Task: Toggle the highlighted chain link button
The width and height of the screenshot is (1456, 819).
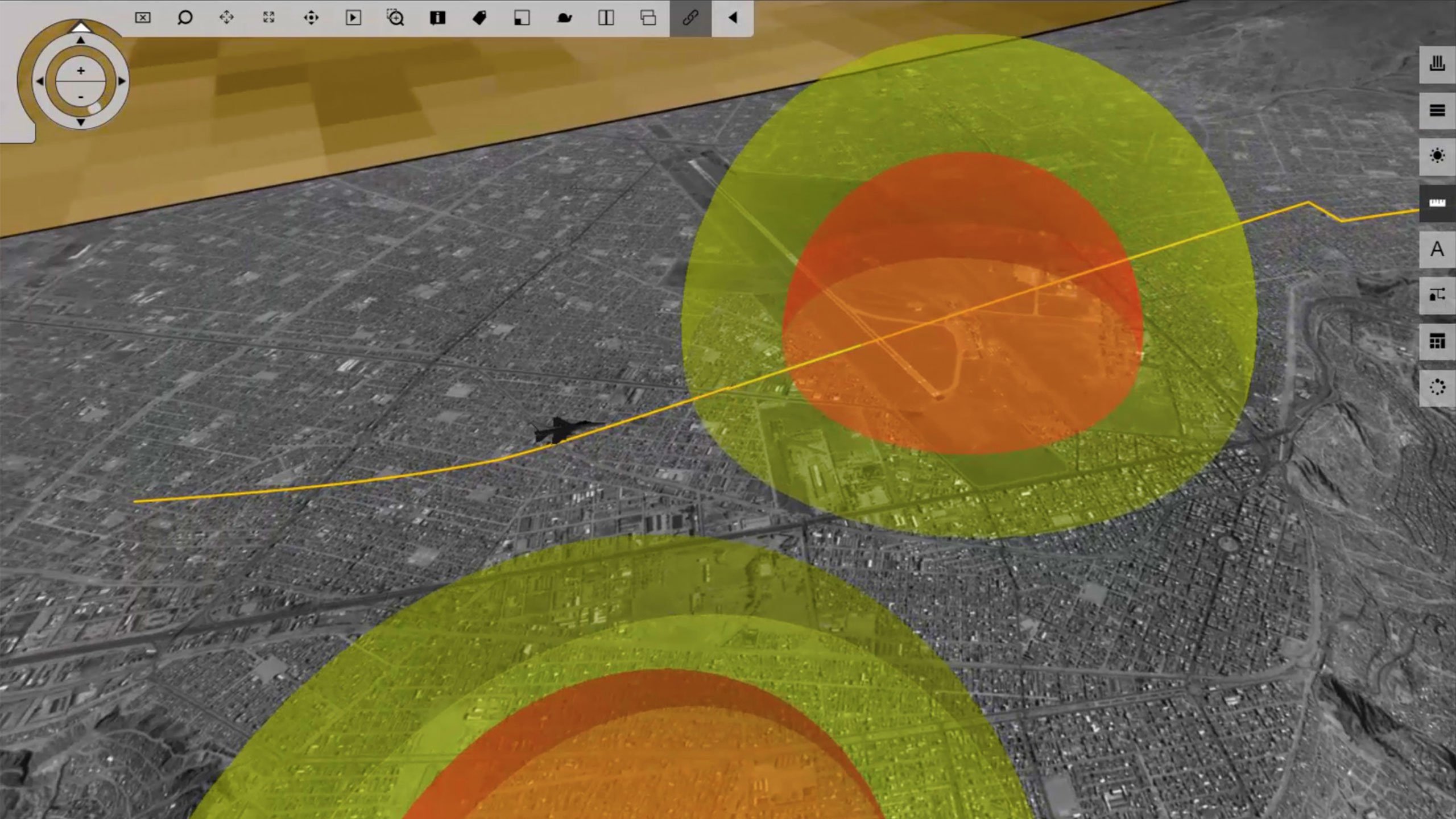Action: 690,18
